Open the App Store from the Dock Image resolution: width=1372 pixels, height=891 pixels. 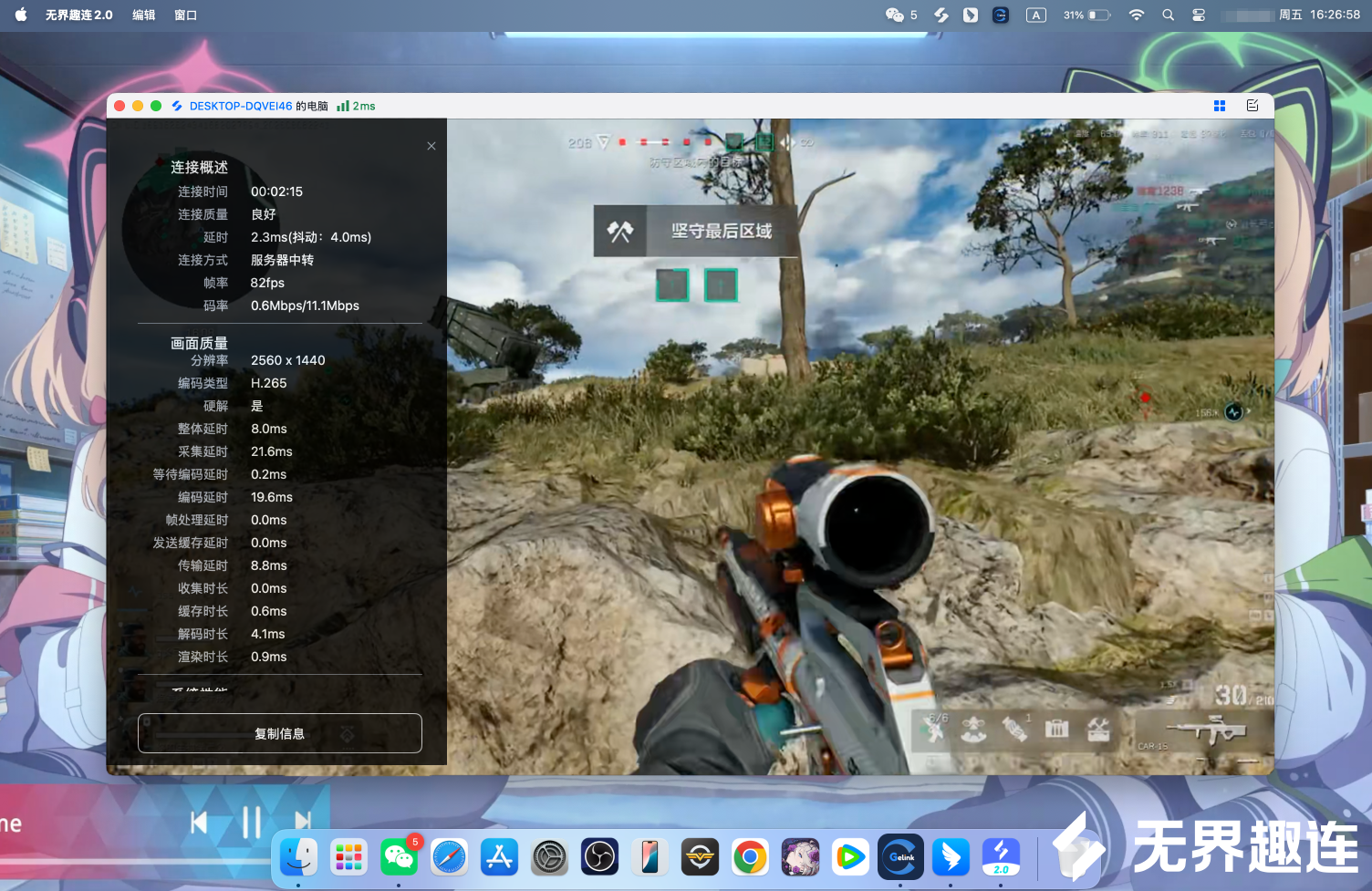point(500,857)
